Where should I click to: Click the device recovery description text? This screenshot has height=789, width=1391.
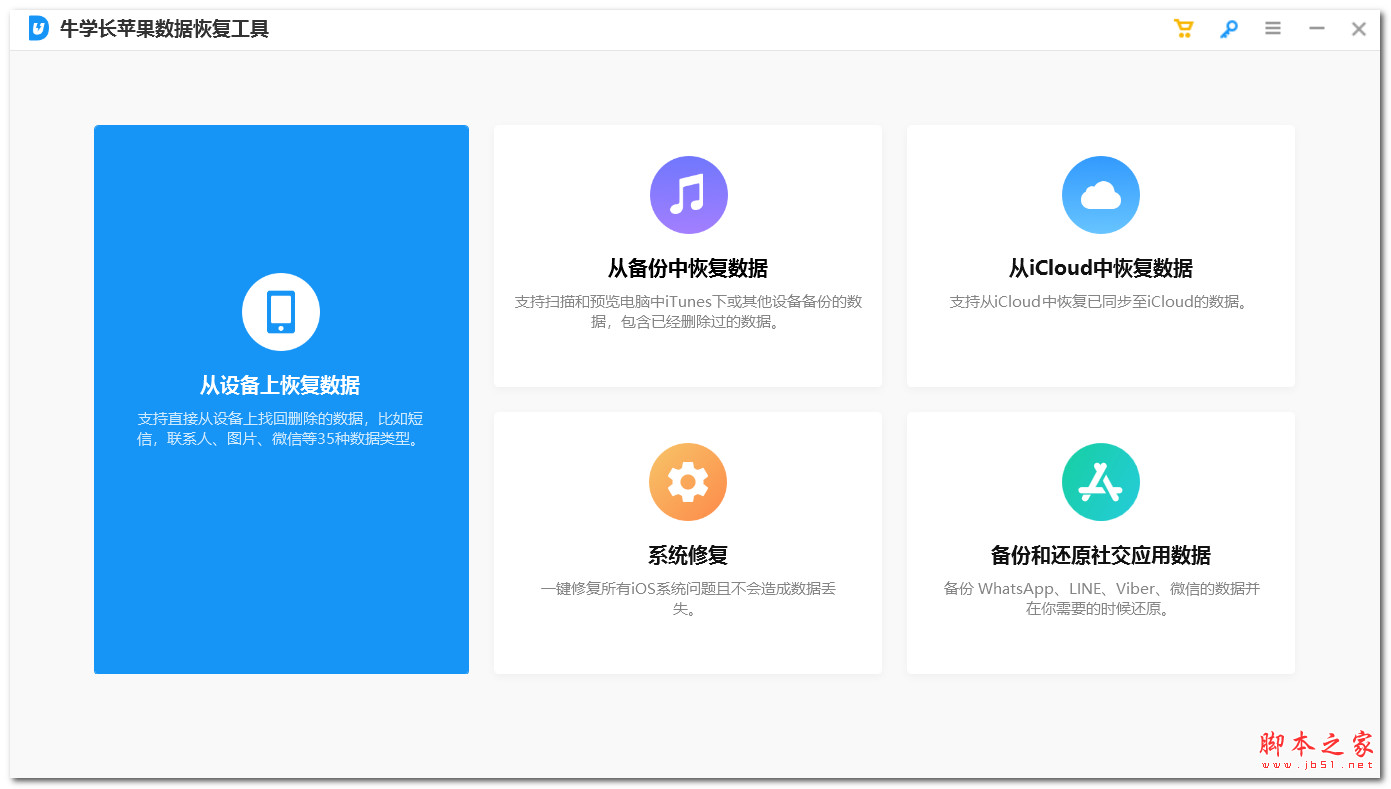(x=281, y=428)
